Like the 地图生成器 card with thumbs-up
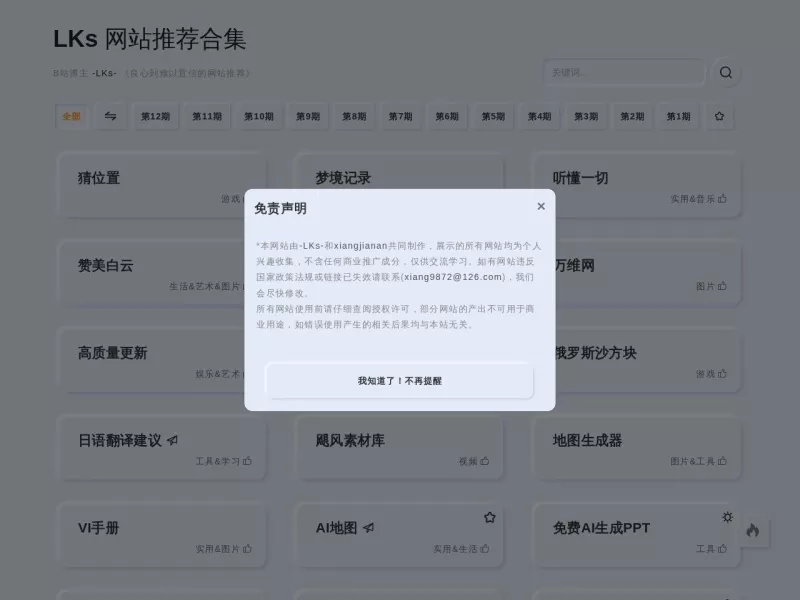Screen dimensions: 800x600 pyautogui.click(x=722, y=461)
